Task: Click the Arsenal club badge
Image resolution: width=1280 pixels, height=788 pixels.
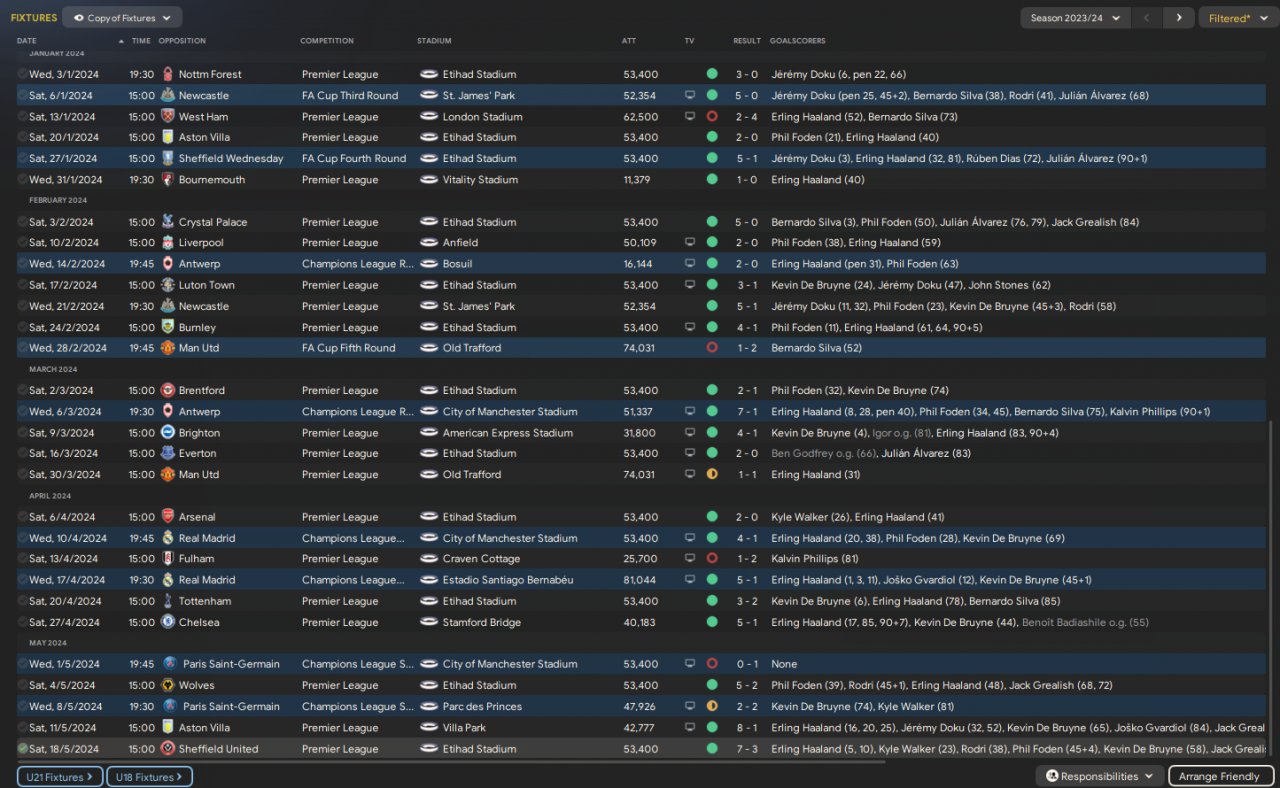Action: coord(168,517)
